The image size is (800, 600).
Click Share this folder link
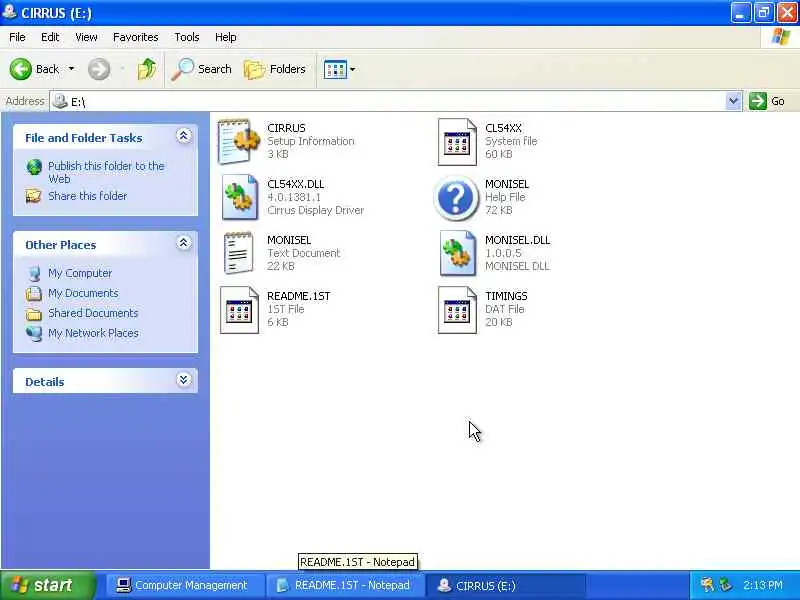tap(87, 196)
